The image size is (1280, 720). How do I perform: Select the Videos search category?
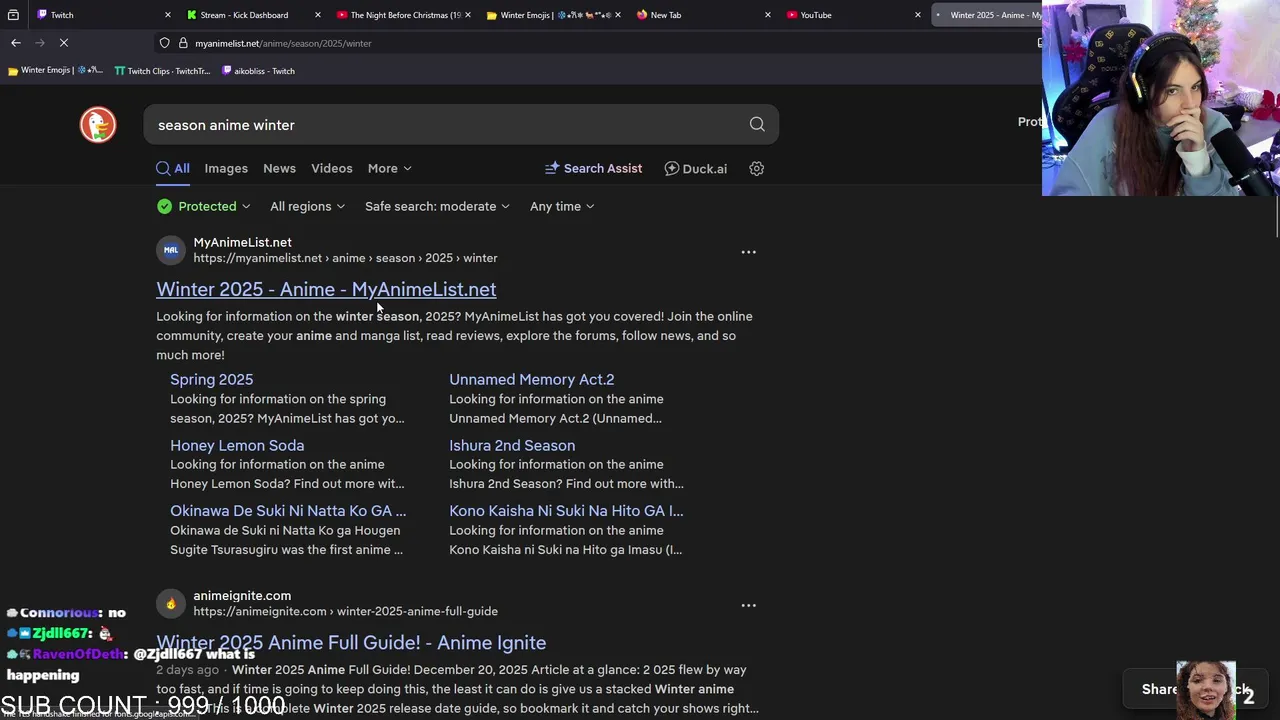[332, 169]
